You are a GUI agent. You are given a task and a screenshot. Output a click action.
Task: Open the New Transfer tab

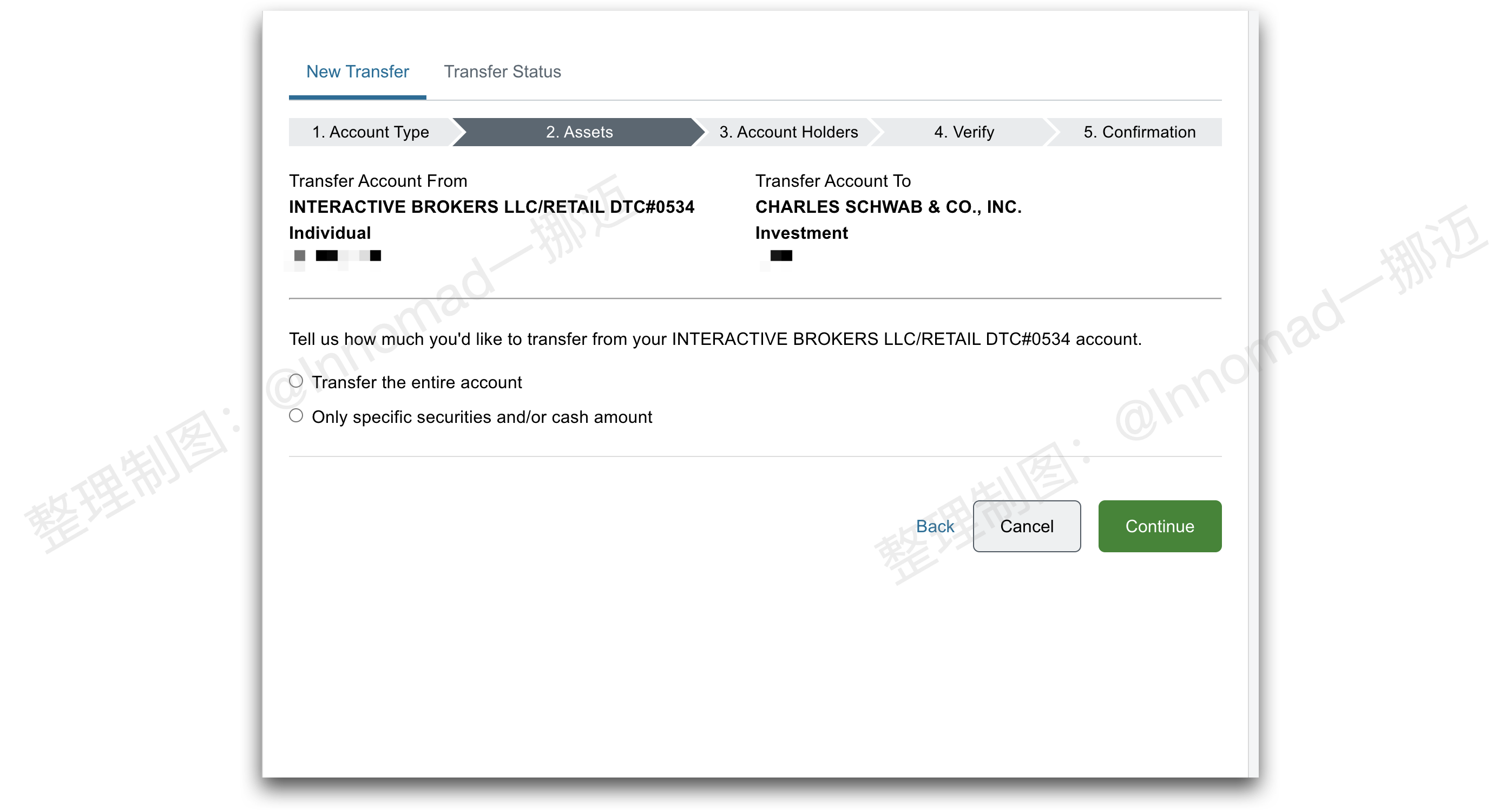(358, 71)
